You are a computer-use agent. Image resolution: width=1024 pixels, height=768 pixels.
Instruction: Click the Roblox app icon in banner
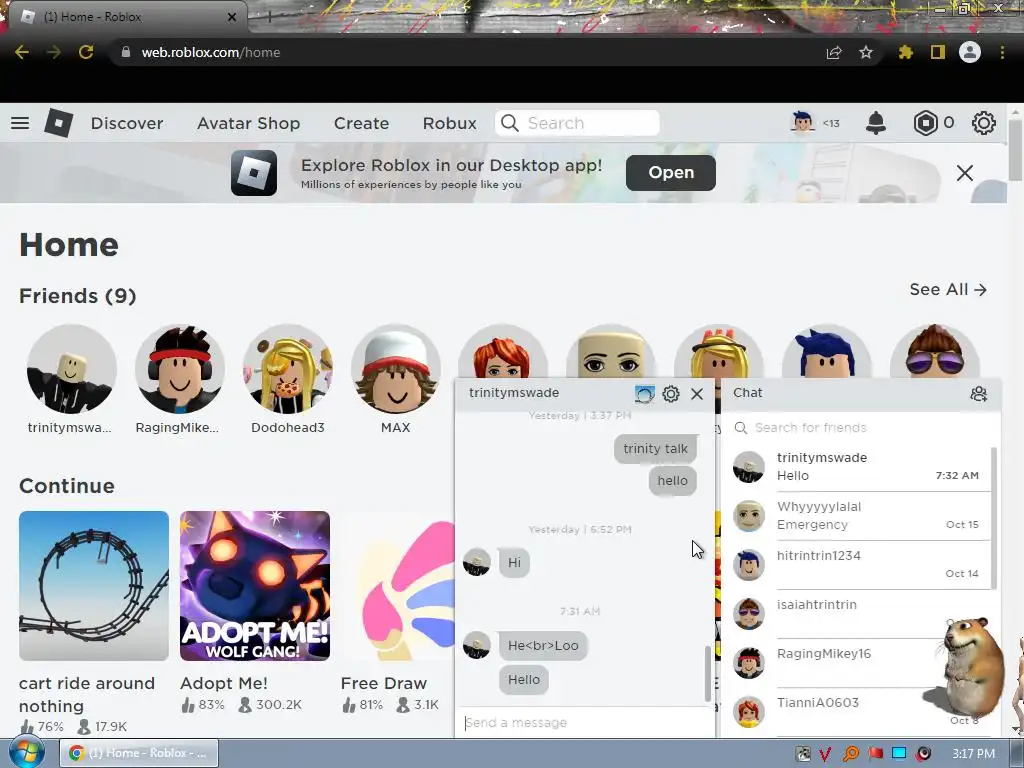253,173
